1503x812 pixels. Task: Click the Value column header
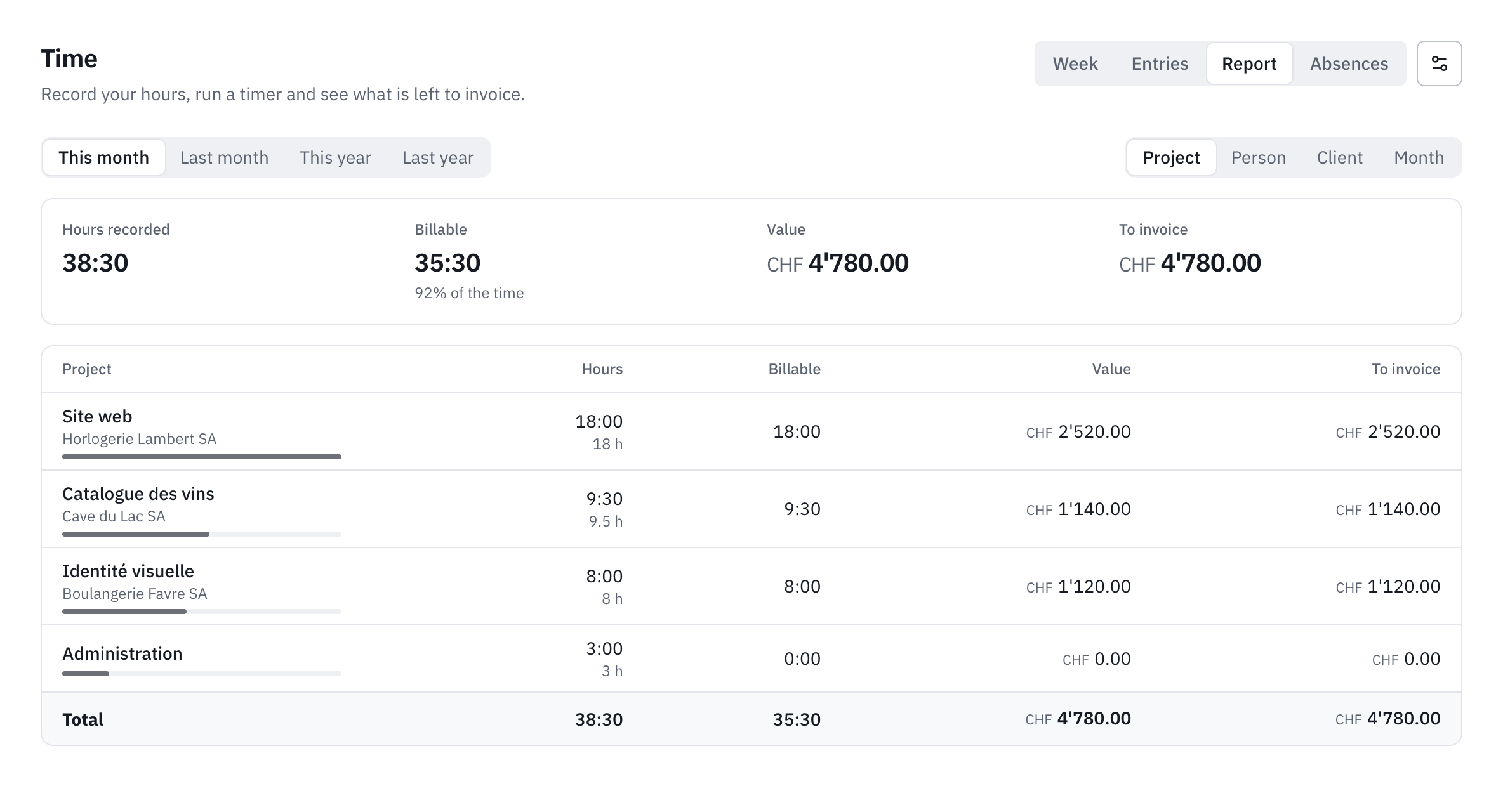(1111, 369)
